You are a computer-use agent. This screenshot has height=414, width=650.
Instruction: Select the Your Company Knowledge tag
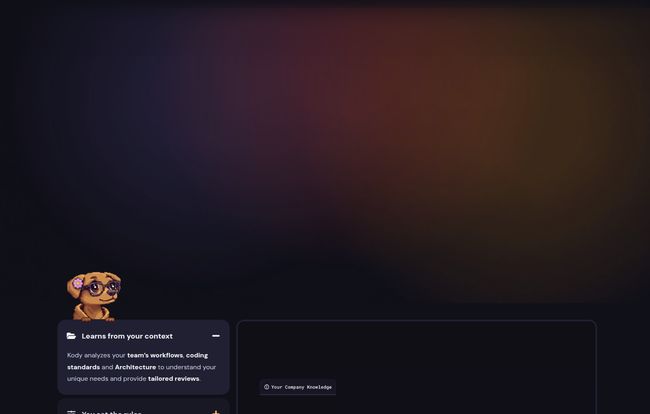click(x=298, y=387)
